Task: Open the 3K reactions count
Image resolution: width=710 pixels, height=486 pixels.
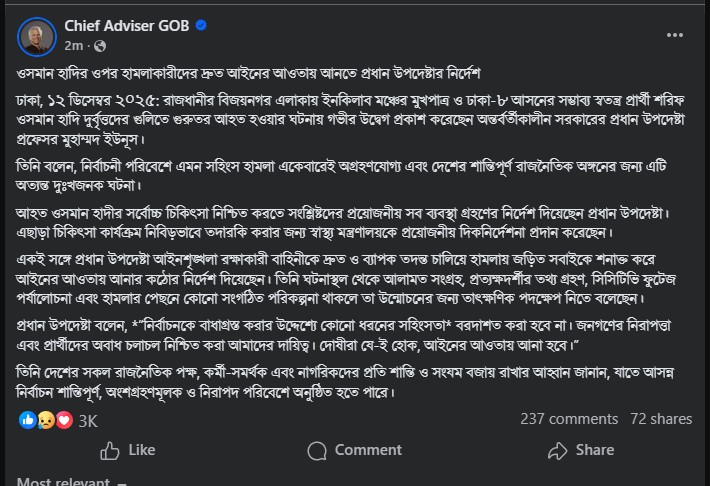Action: click(88, 420)
